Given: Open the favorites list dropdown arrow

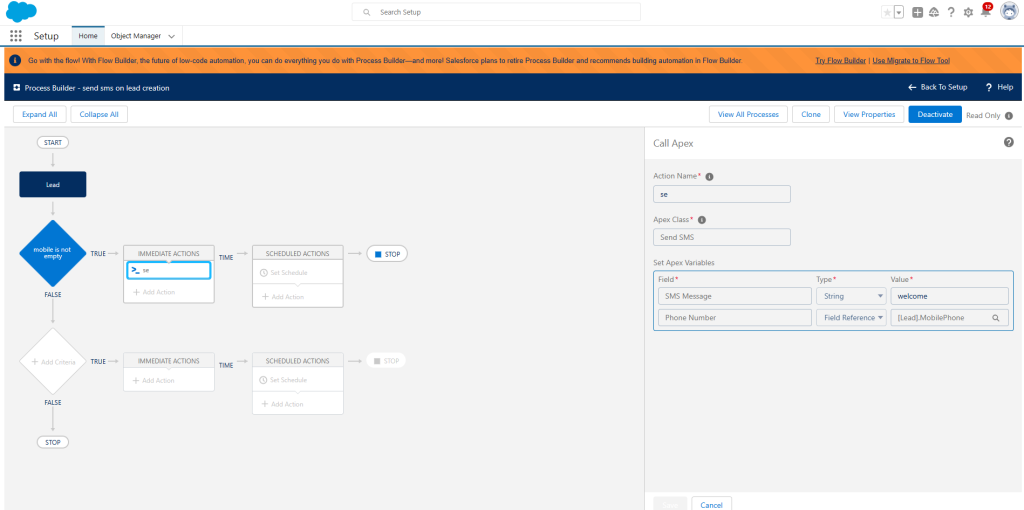Looking at the screenshot, I should pos(899,12).
